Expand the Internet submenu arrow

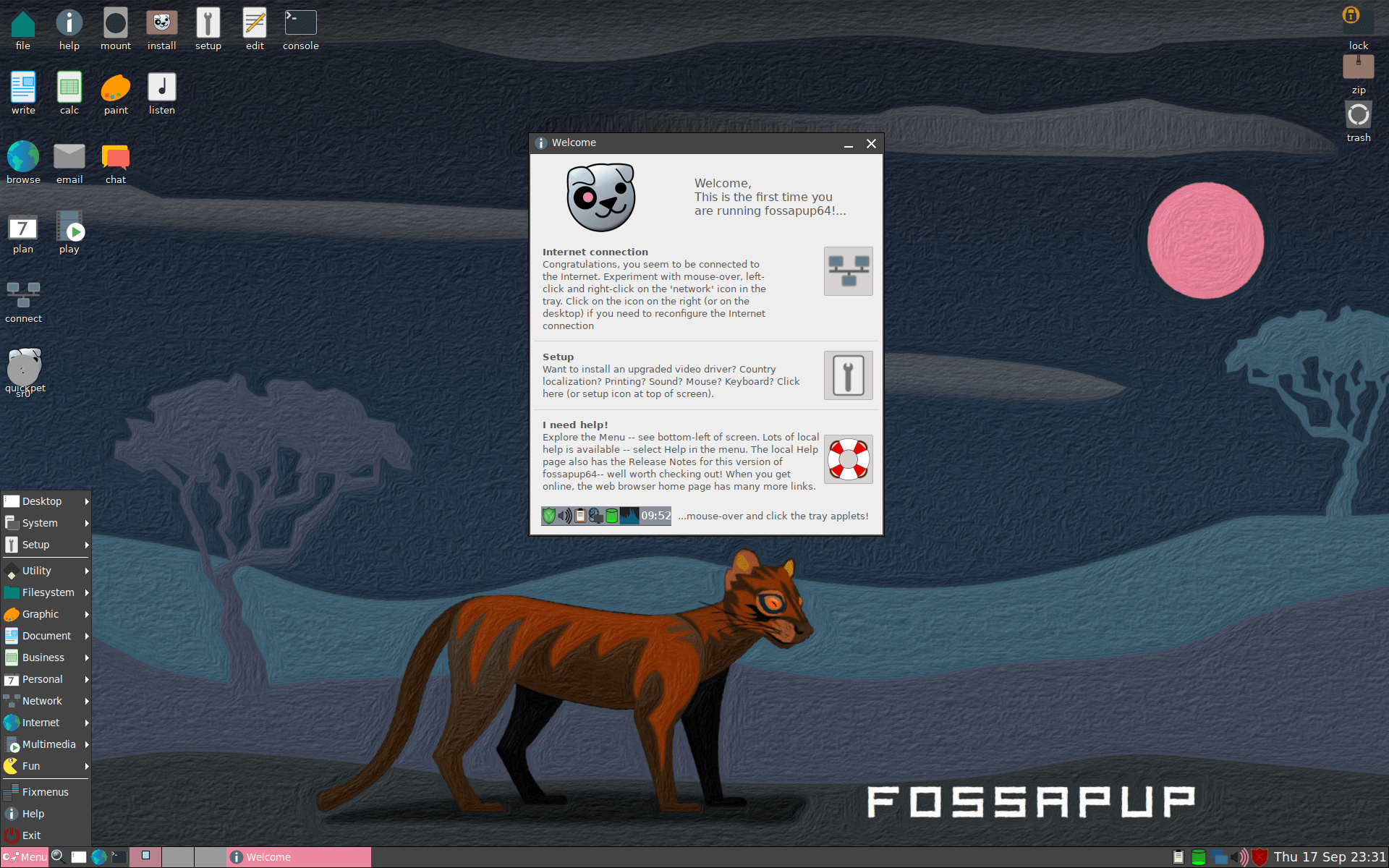87,723
